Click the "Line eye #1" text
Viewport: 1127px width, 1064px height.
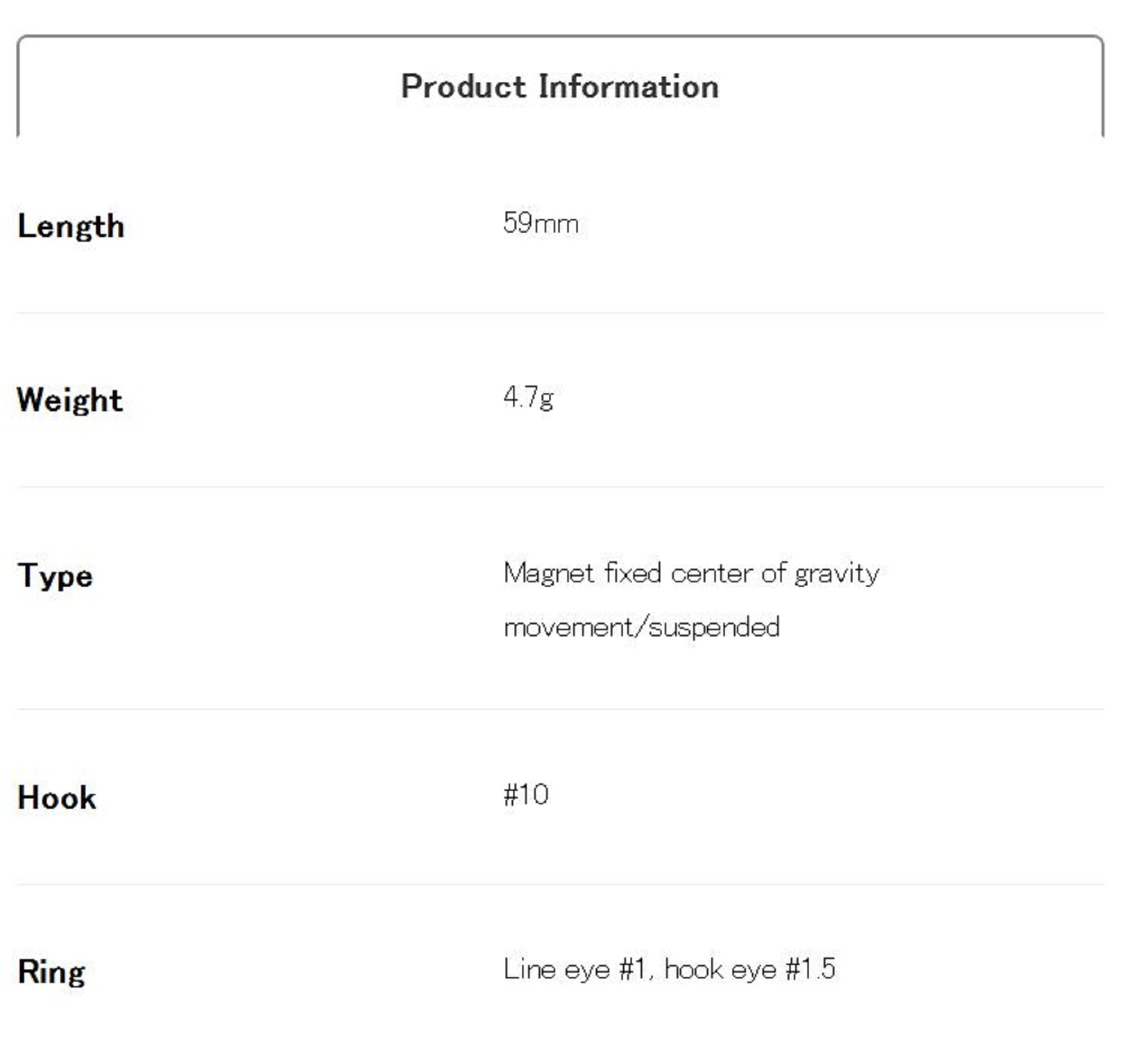pyautogui.click(x=575, y=969)
